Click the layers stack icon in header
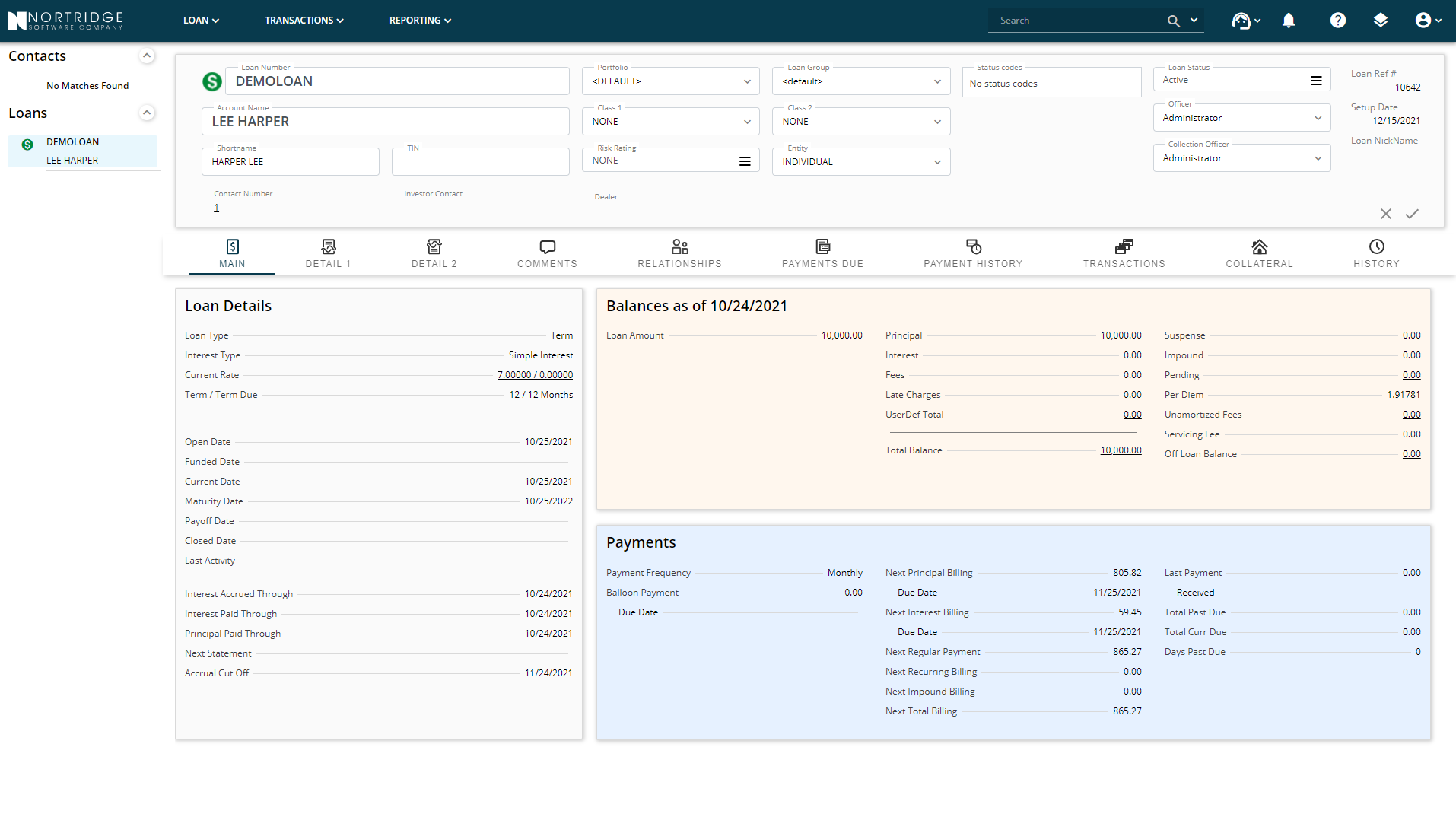This screenshot has width=1456, height=814. tap(1380, 21)
